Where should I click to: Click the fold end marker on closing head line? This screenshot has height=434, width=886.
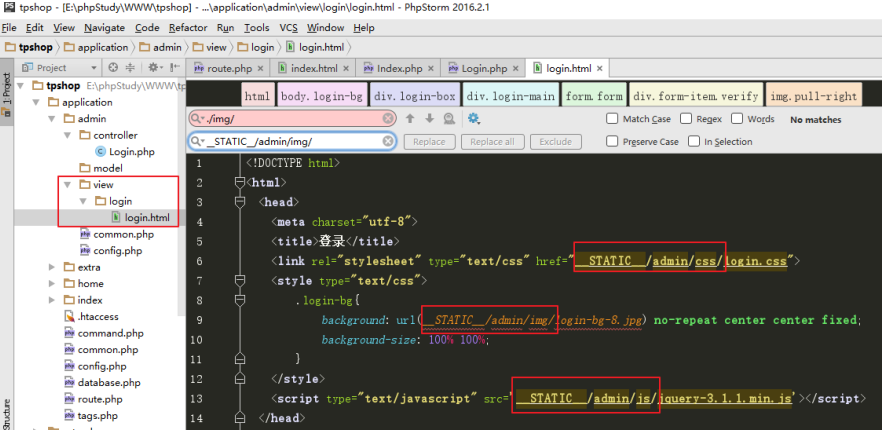pos(240,418)
